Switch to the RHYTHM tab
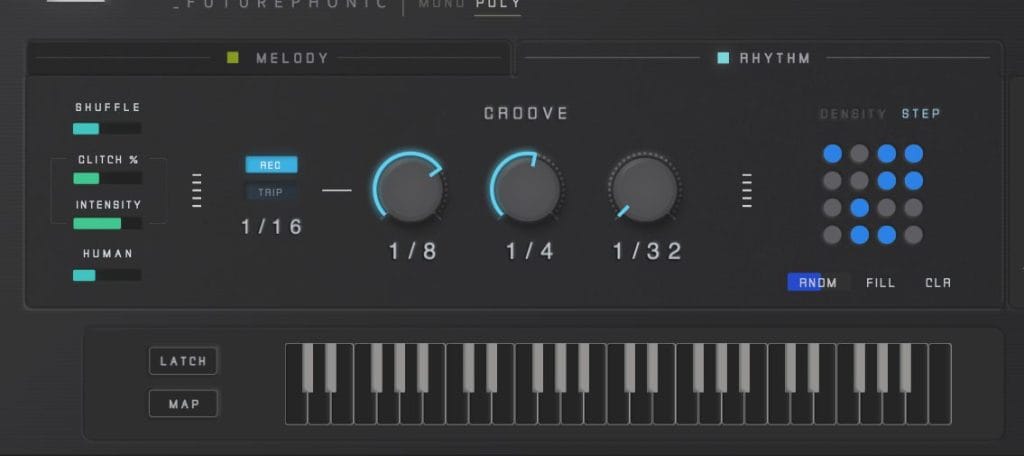This screenshot has width=1024, height=456. pos(775,58)
